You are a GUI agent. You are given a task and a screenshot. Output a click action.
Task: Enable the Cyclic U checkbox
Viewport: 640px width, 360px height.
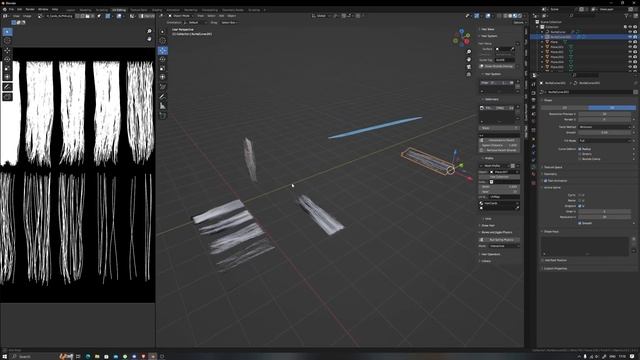pyautogui.click(x=580, y=195)
